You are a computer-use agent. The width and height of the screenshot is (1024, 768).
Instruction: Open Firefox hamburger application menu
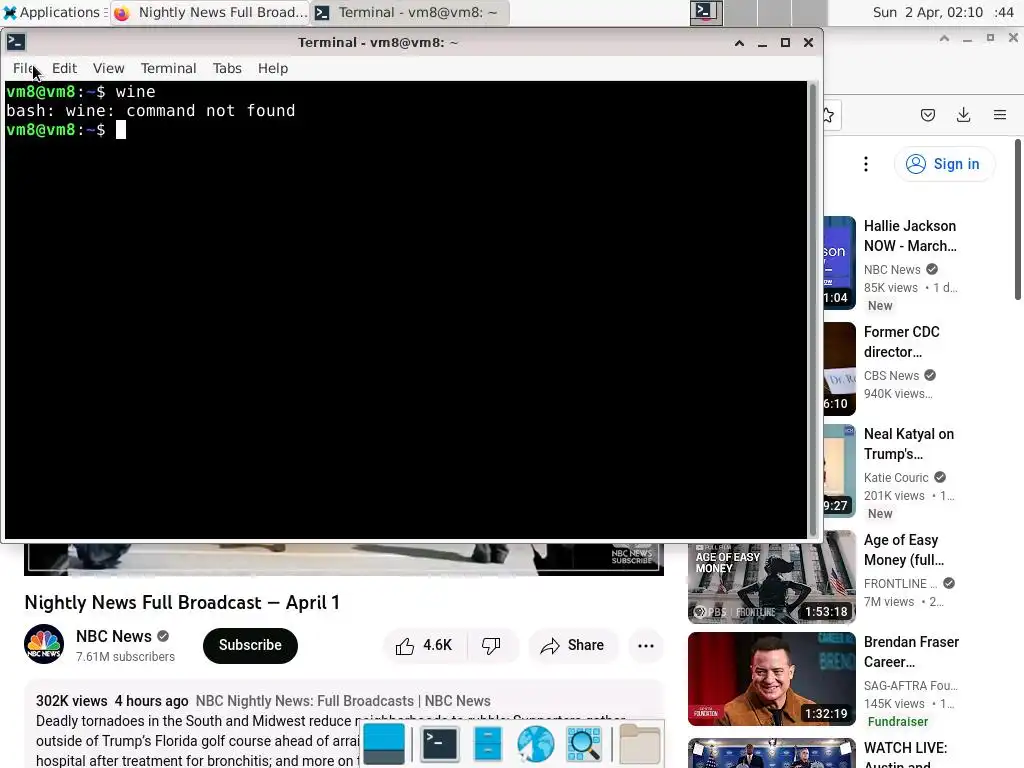click(x=1000, y=116)
